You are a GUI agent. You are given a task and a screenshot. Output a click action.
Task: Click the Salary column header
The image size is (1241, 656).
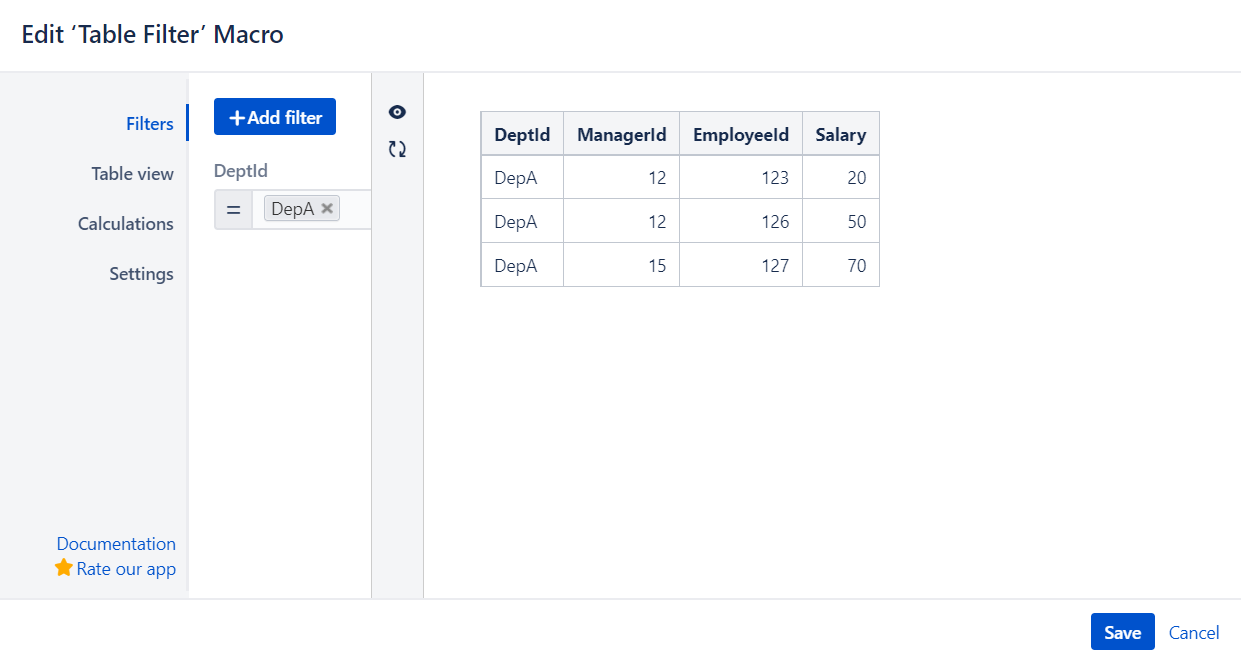840,133
